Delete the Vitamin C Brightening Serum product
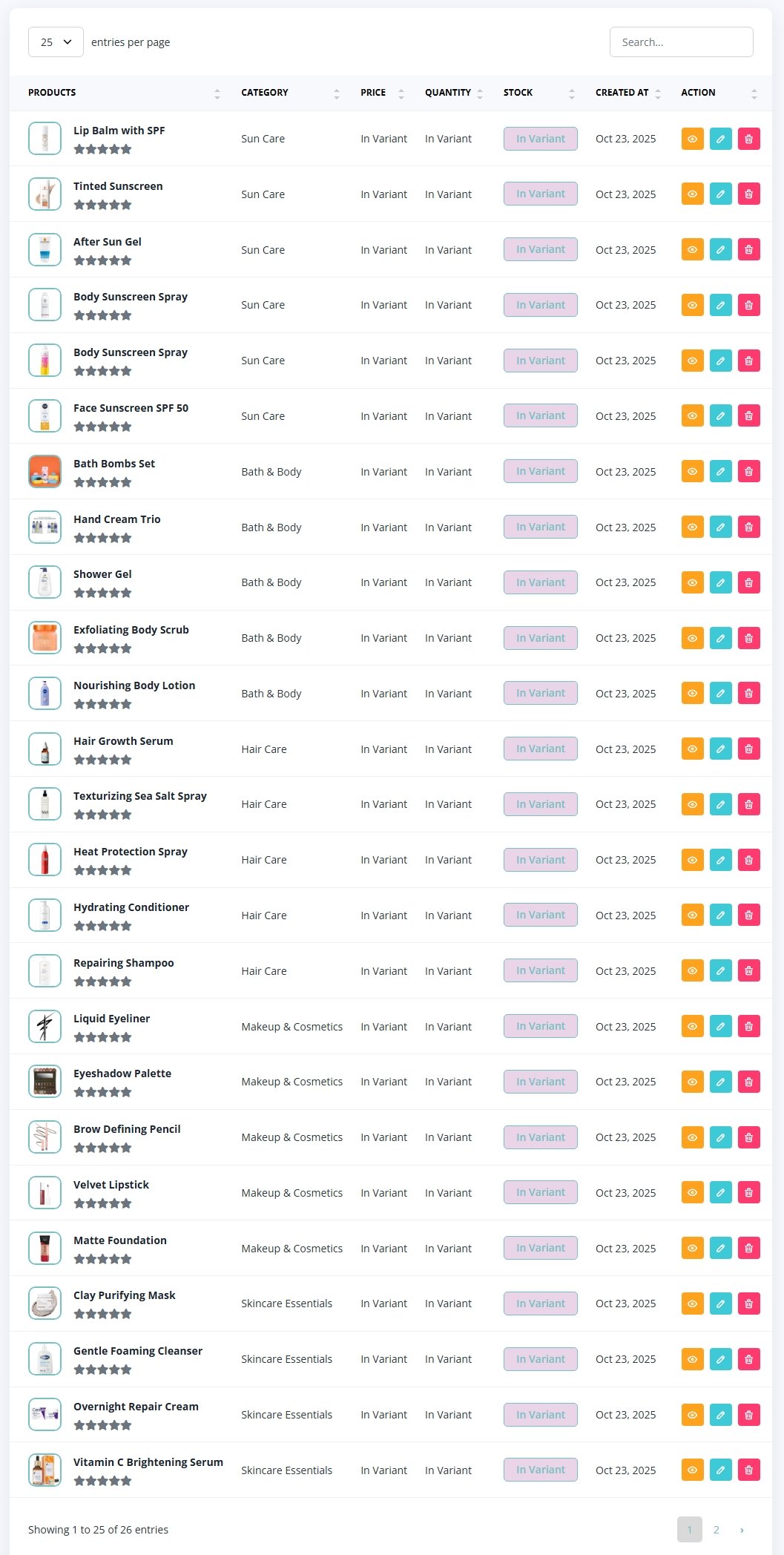This screenshot has height=1555, width=784. click(748, 1470)
